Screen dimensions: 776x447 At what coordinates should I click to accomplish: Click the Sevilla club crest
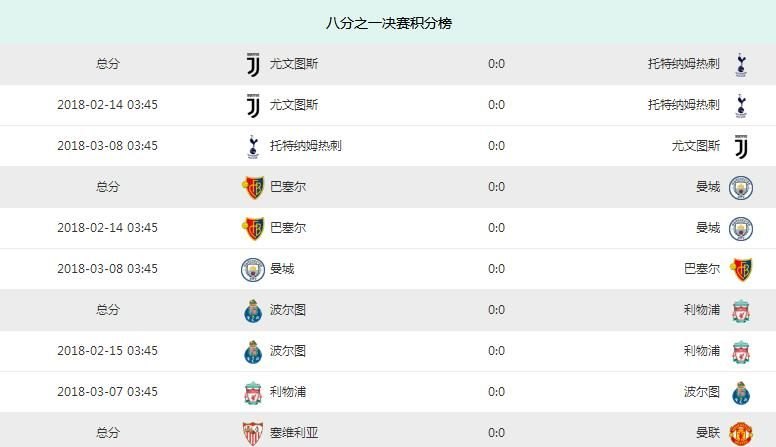pos(252,433)
